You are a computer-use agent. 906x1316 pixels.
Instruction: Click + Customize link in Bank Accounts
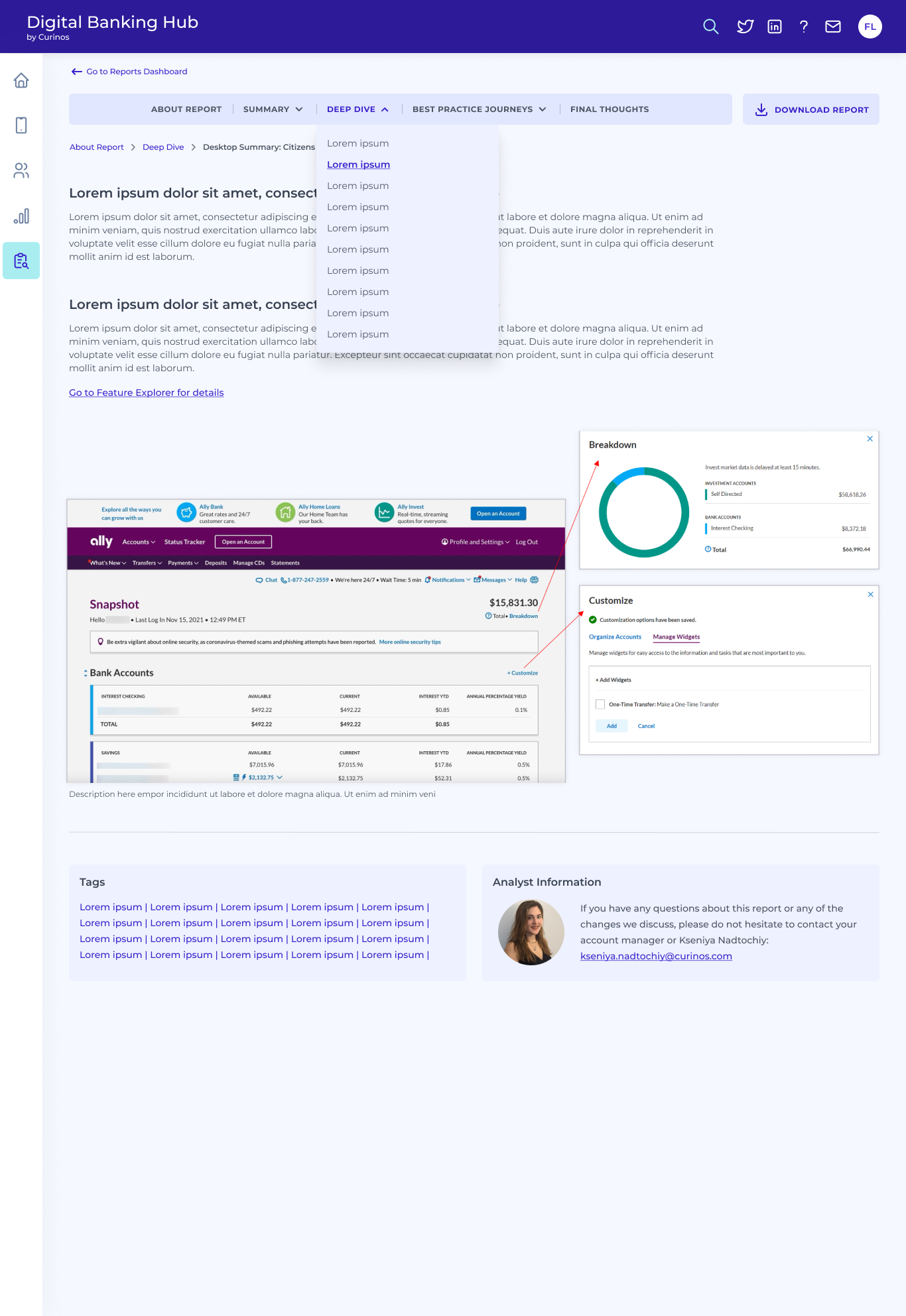[523, 673]
